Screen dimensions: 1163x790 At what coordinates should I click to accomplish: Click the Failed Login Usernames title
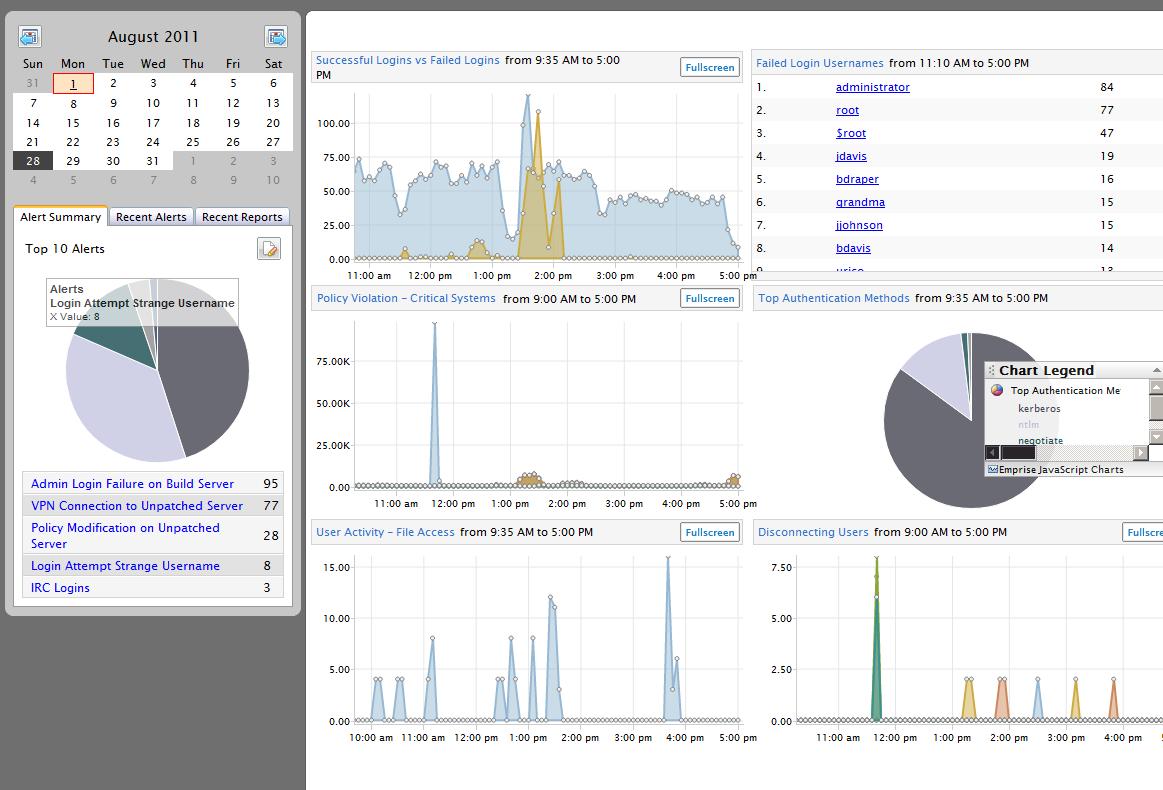[x=820, y=63]
